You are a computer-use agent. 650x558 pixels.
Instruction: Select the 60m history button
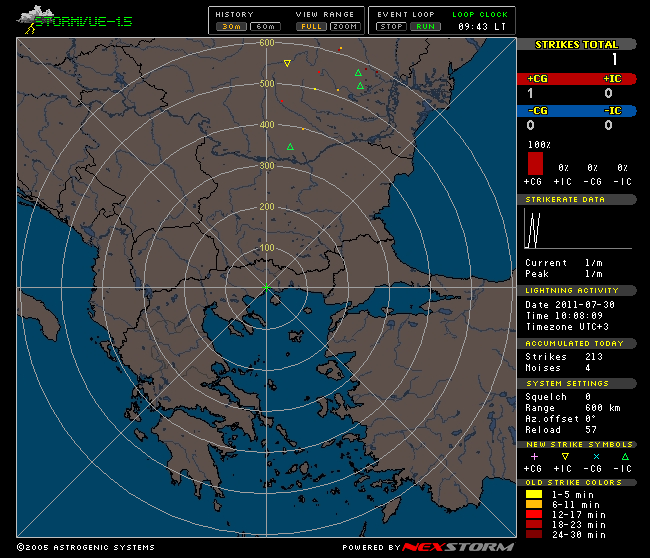pos(265,27)
